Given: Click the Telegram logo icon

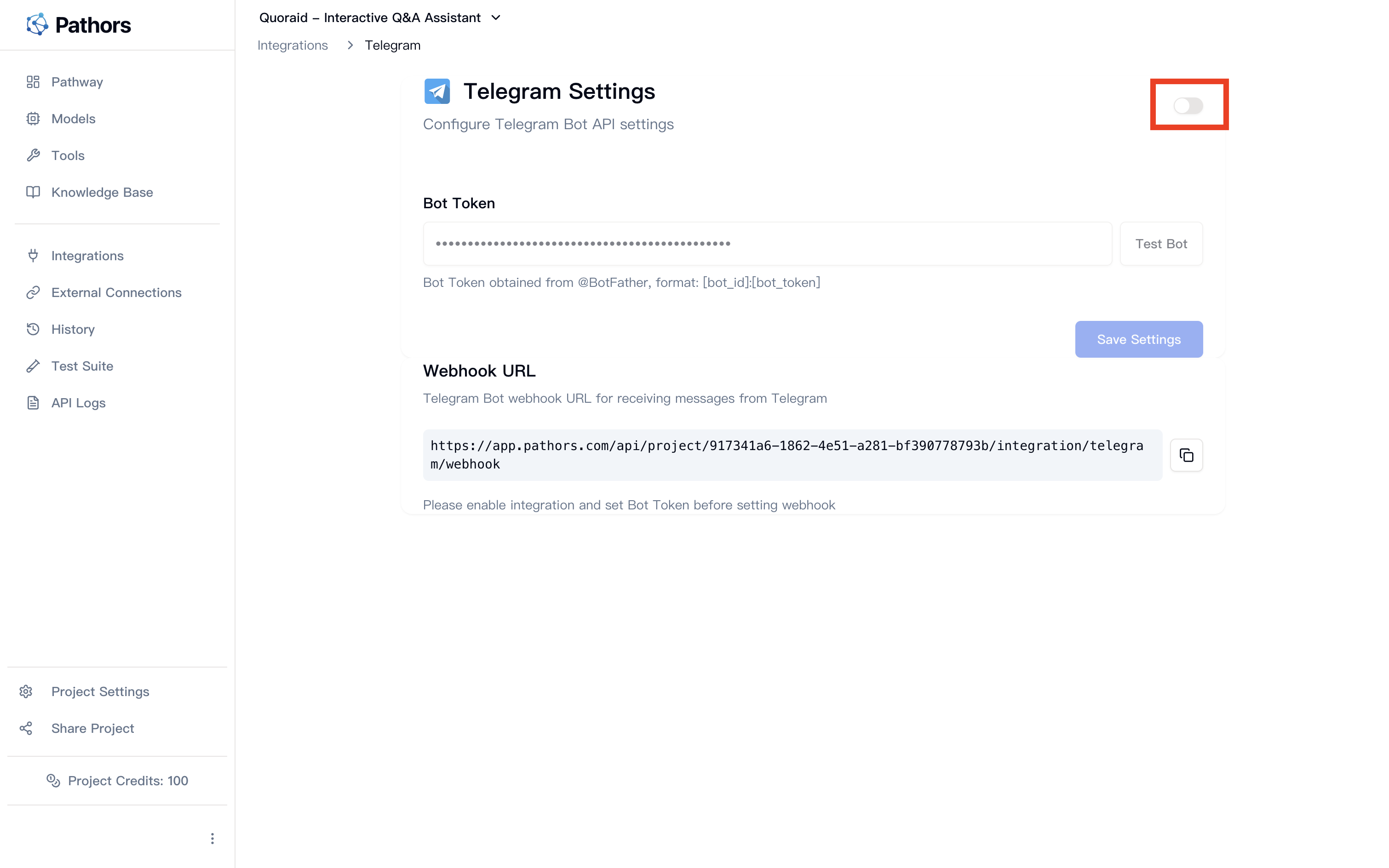Looking at the screenshot, I should click(x=437, y=90).
